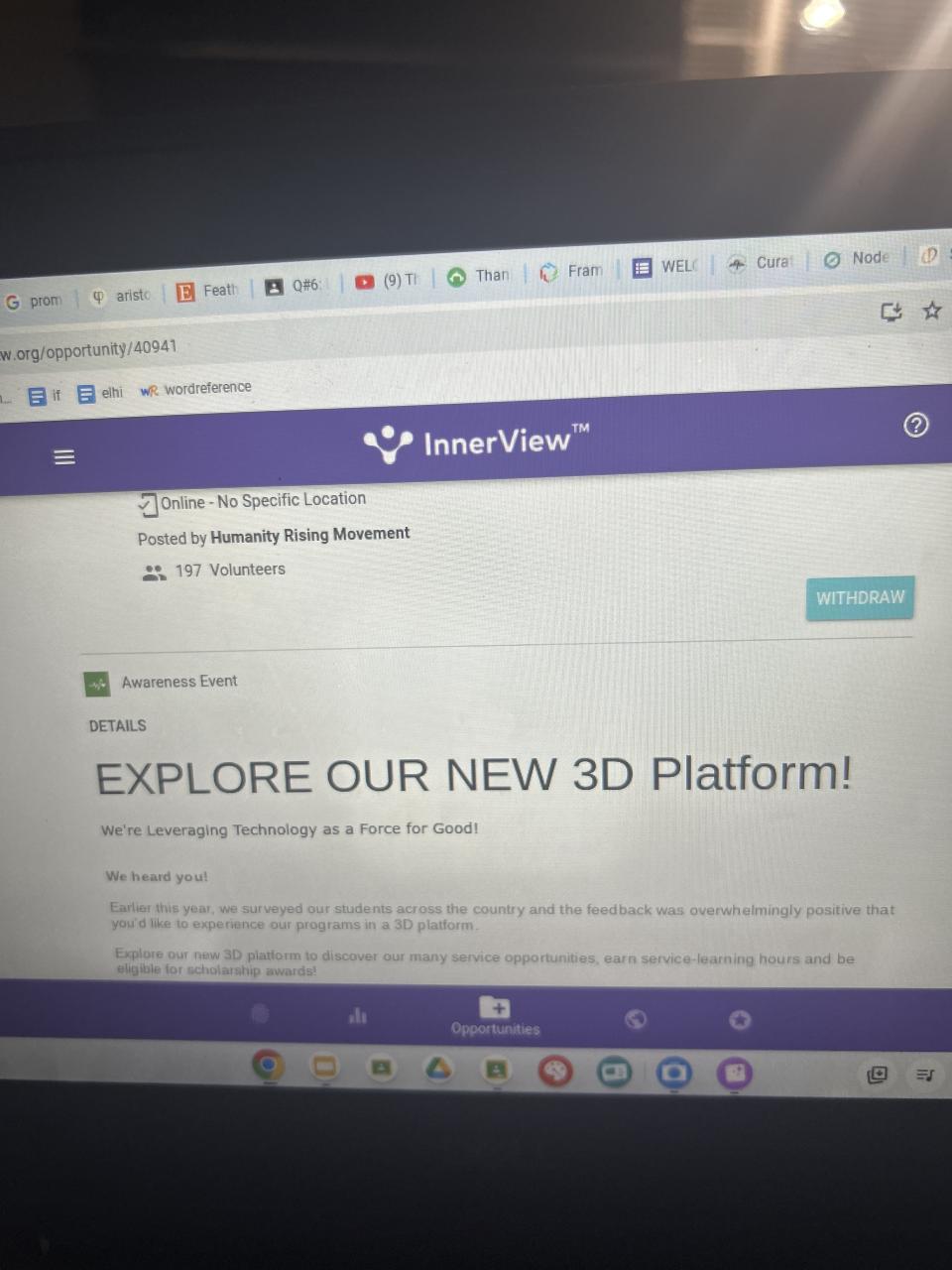Open the purple app icon on the shelf
The height and width of the screenshot is (1270, 952).
coord(735,1075)
